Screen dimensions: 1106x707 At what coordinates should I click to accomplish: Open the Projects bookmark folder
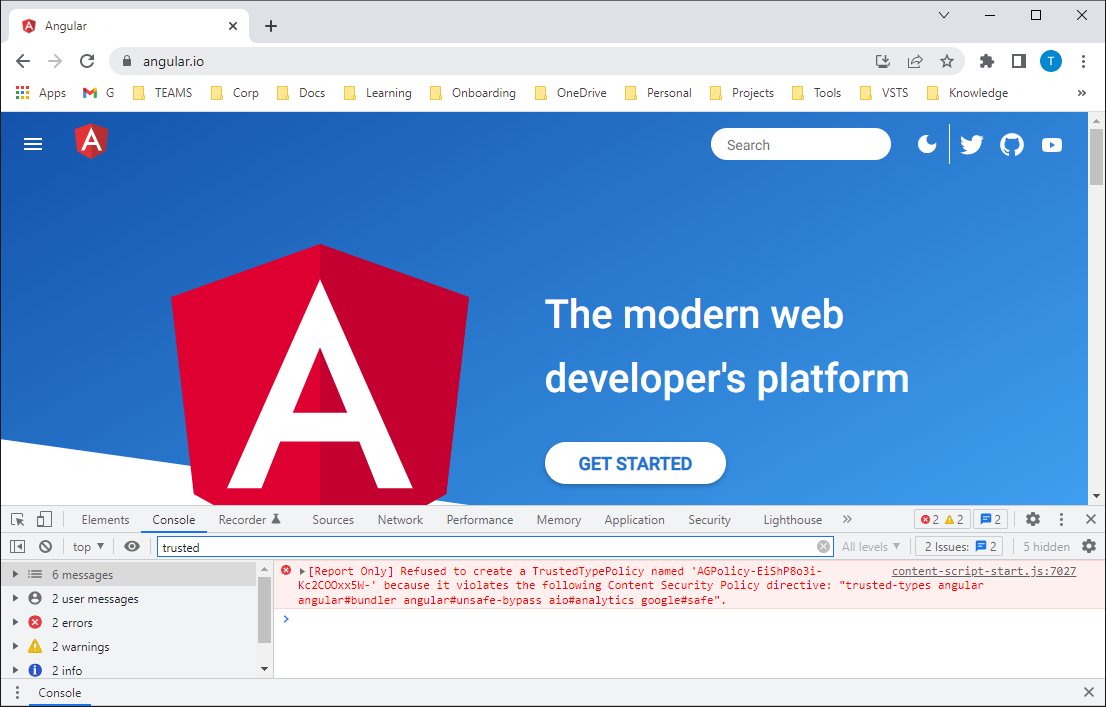pos(742,92)
